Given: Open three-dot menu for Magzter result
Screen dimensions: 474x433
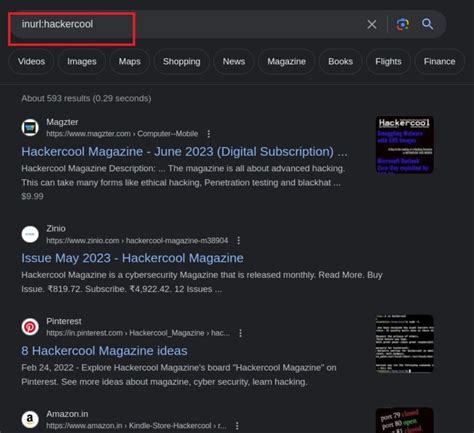Looking at the screenshot, I should click(209, 134).
